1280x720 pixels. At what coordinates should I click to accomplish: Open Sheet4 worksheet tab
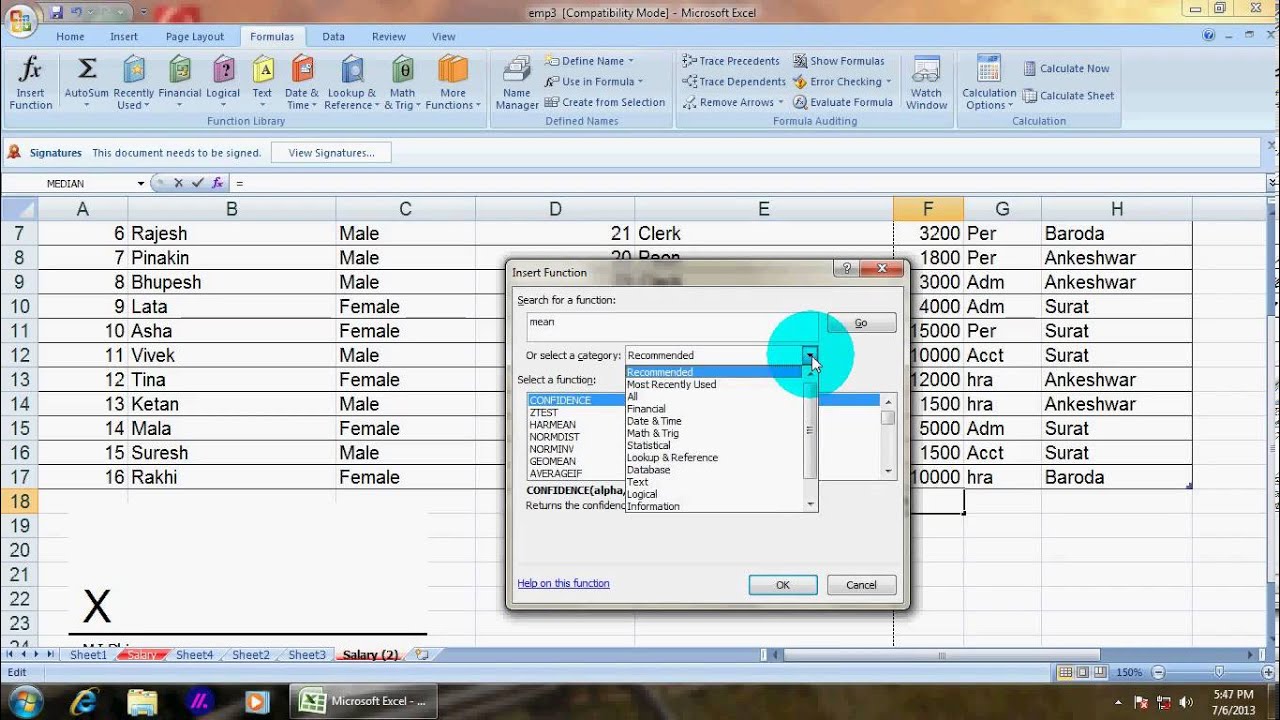(x=194, y=655)
